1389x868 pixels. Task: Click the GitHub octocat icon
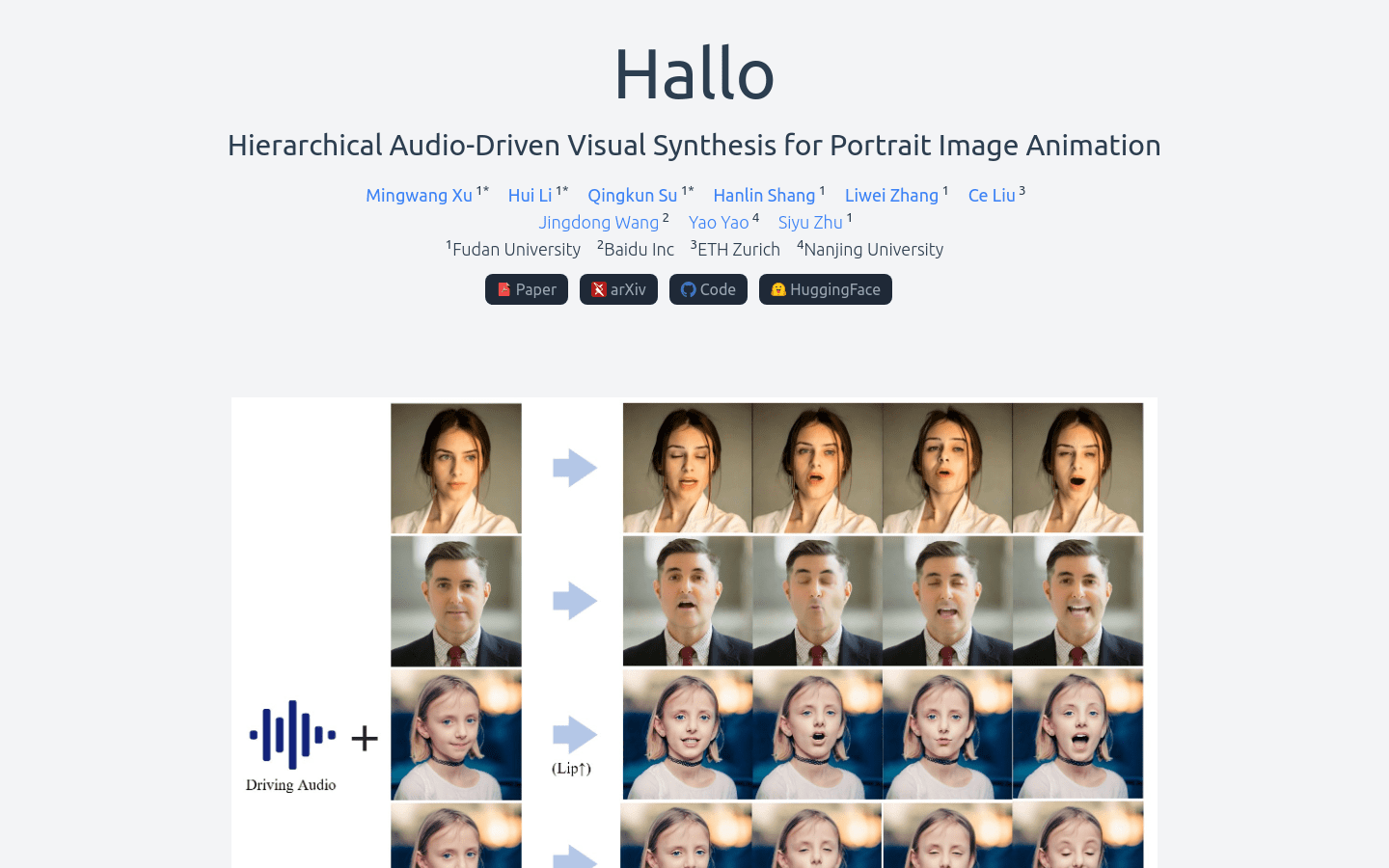(688, 289)
